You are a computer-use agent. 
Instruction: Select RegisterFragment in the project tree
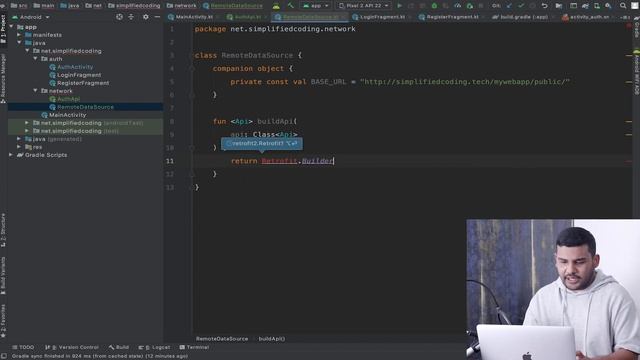point(83,83)
